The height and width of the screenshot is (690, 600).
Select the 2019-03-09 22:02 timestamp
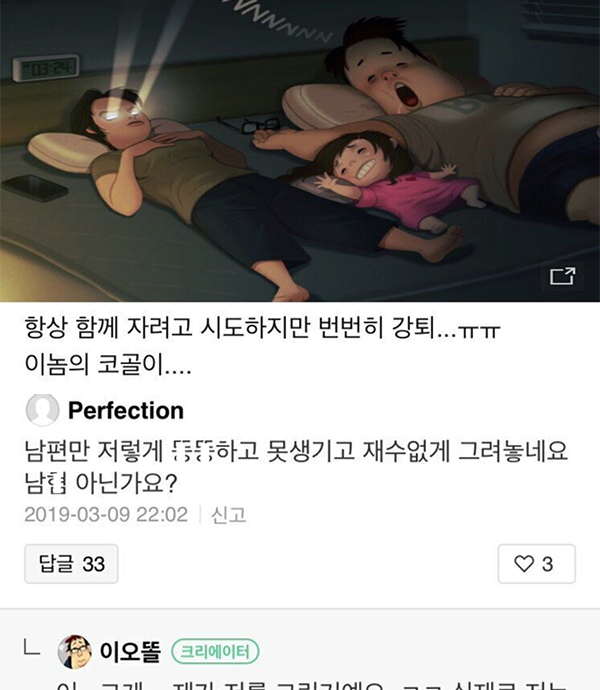[106, 514]
